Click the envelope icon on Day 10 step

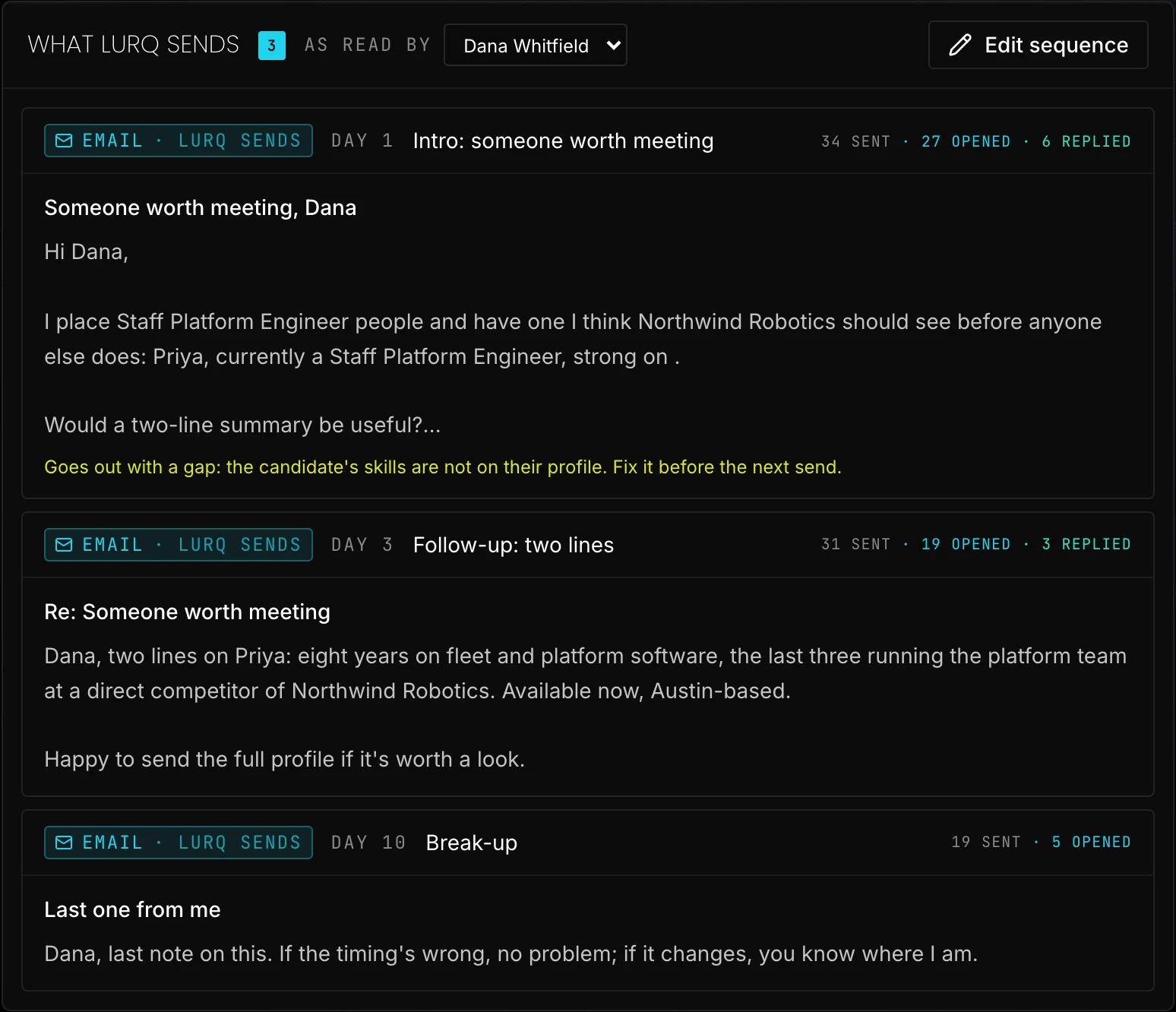65,843
